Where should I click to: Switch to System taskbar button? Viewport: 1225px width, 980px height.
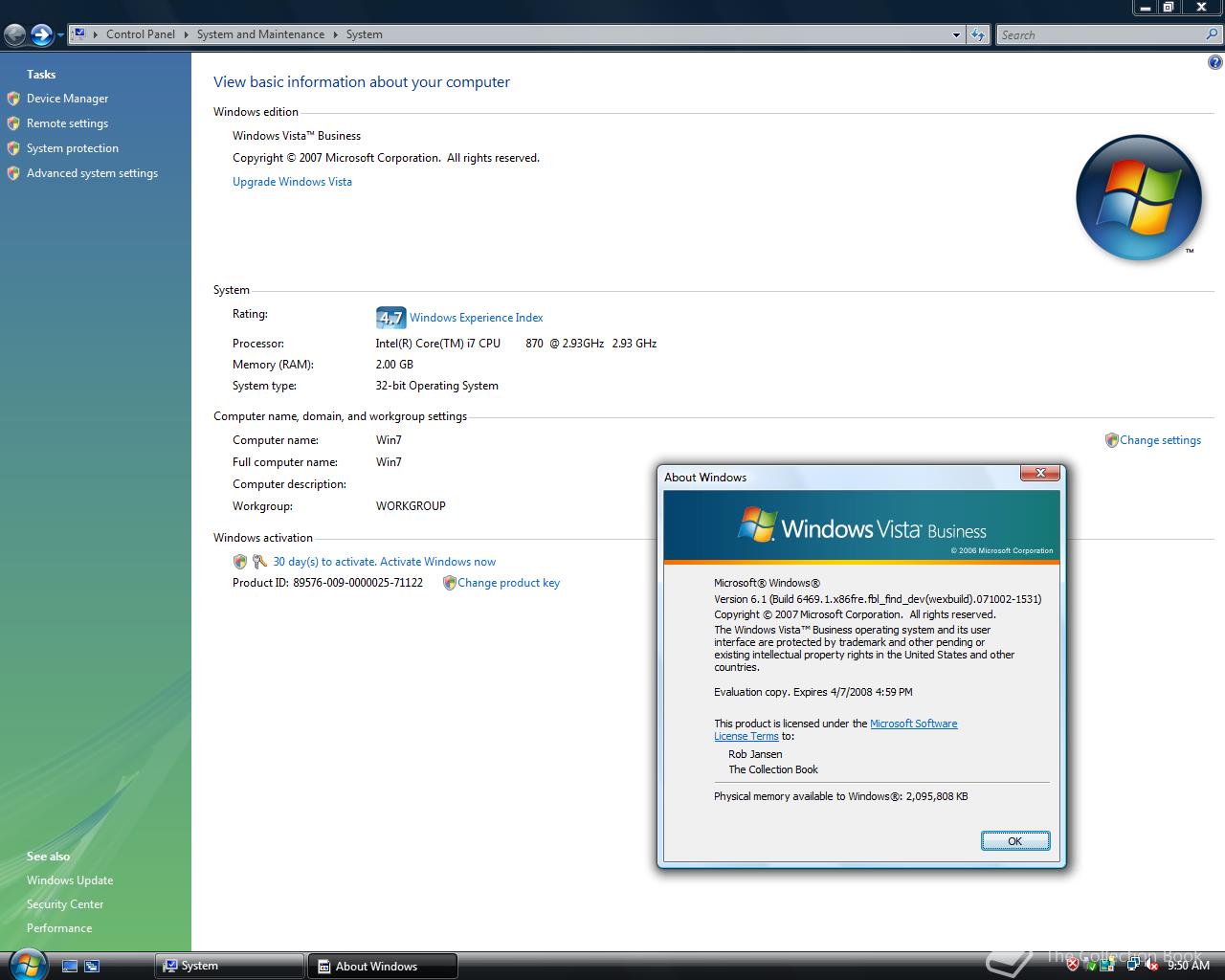pos(229,967)
